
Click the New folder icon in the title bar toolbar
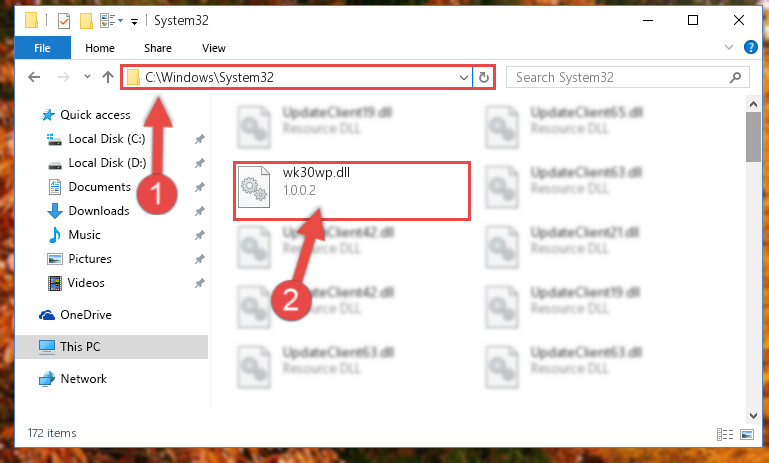[x=86, y=21]
